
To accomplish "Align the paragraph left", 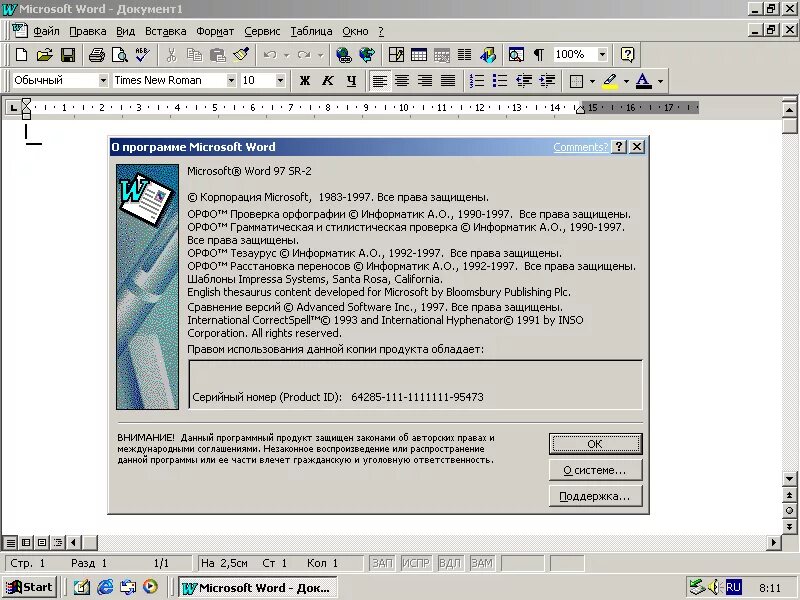I will coord(379,81).
